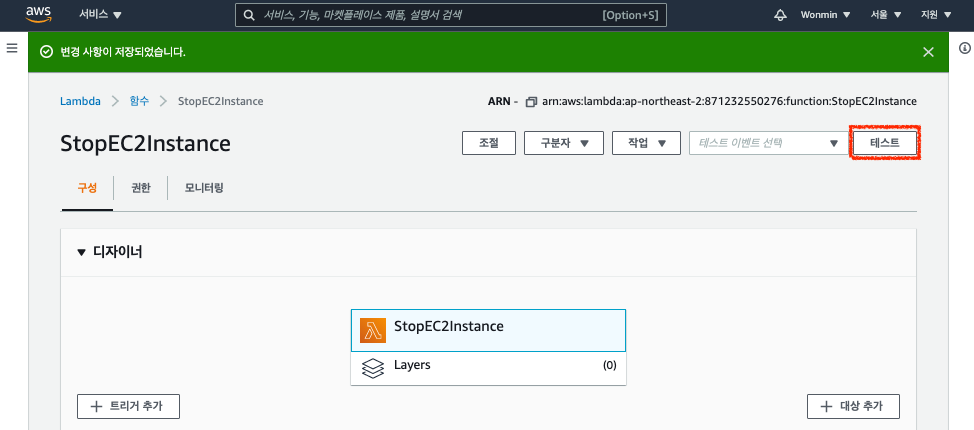Click the Layers stack icon
Image resolution: width=974 pixels, height=430 pixels.
[373, 368]
